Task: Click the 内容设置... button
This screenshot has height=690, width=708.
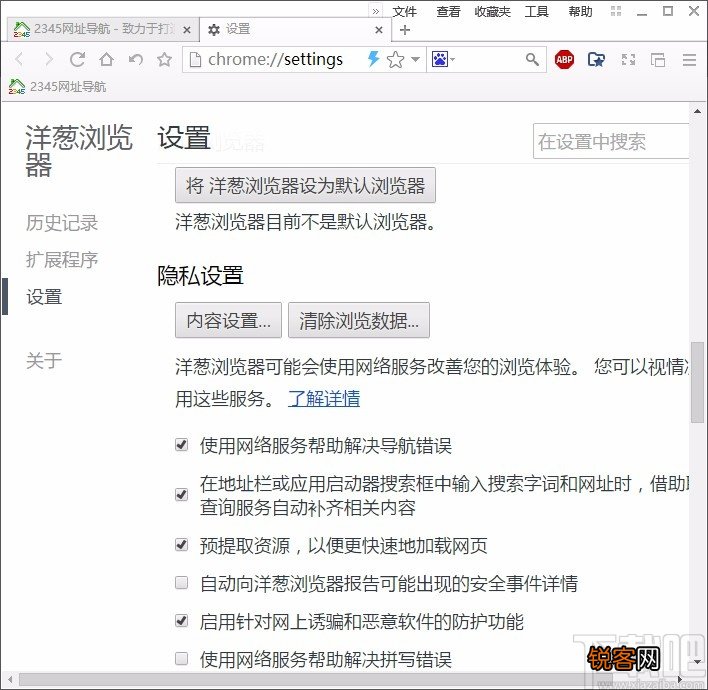Action: pos(228,320)
